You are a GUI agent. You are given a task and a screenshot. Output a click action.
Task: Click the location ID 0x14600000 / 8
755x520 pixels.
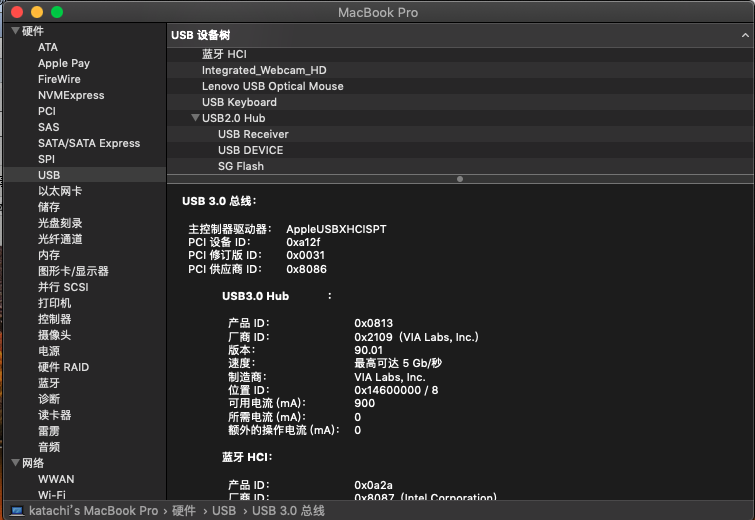tap(396, 390)
